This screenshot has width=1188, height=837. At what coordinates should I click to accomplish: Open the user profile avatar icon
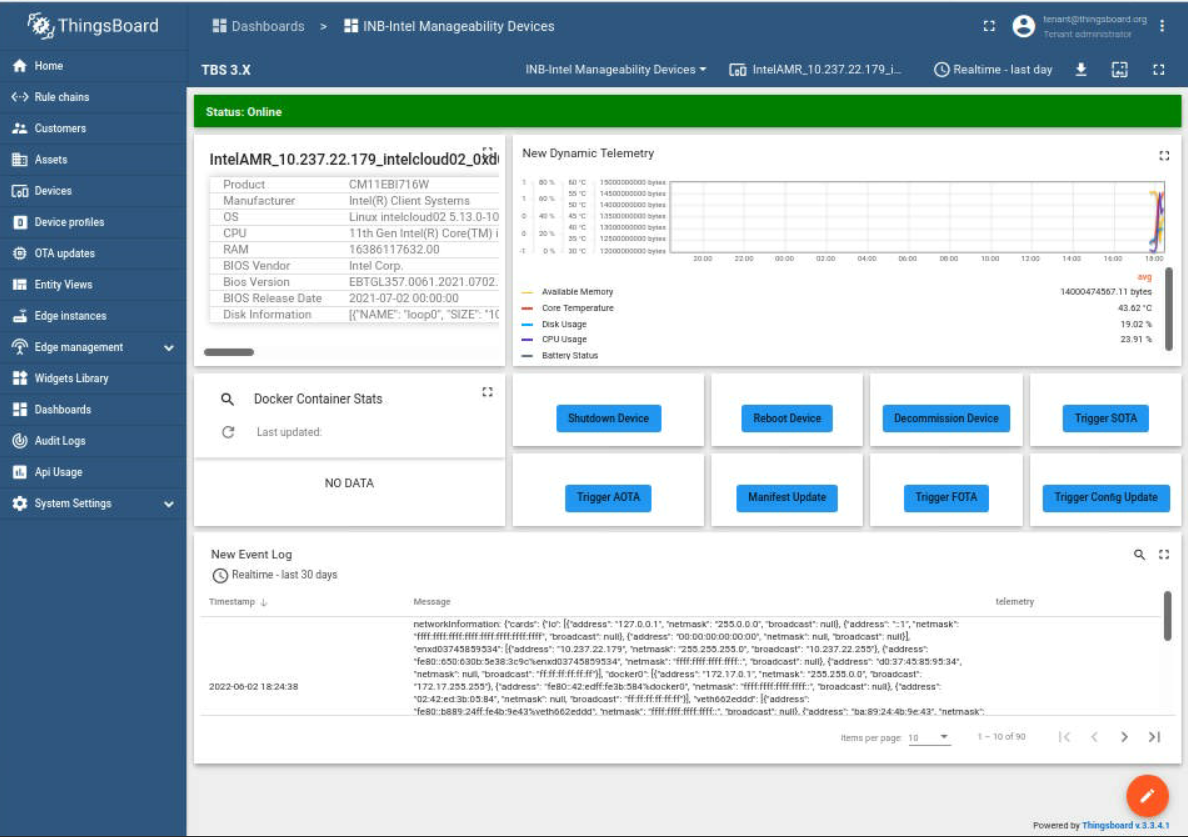1024,26
